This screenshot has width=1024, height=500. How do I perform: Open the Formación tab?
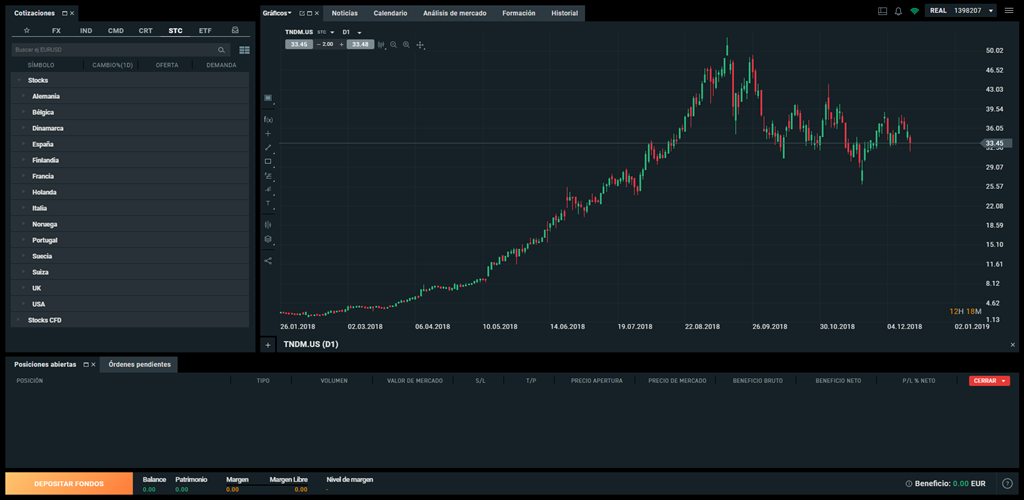[x=519, y=13]
